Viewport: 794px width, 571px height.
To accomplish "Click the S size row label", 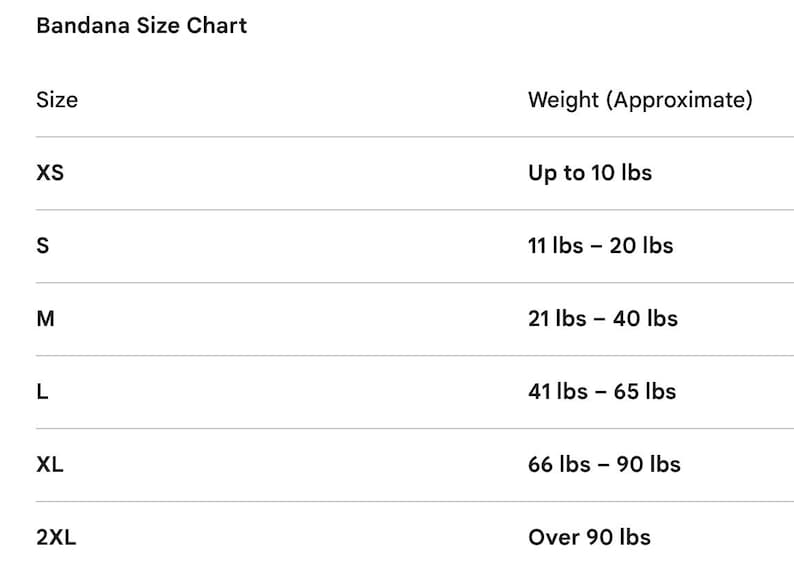I will pos(43,246).
